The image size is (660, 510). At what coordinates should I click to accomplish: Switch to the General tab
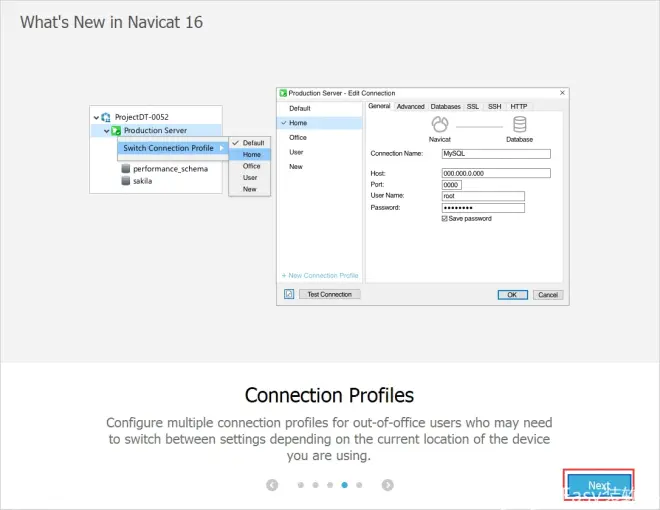pos(379,106)
